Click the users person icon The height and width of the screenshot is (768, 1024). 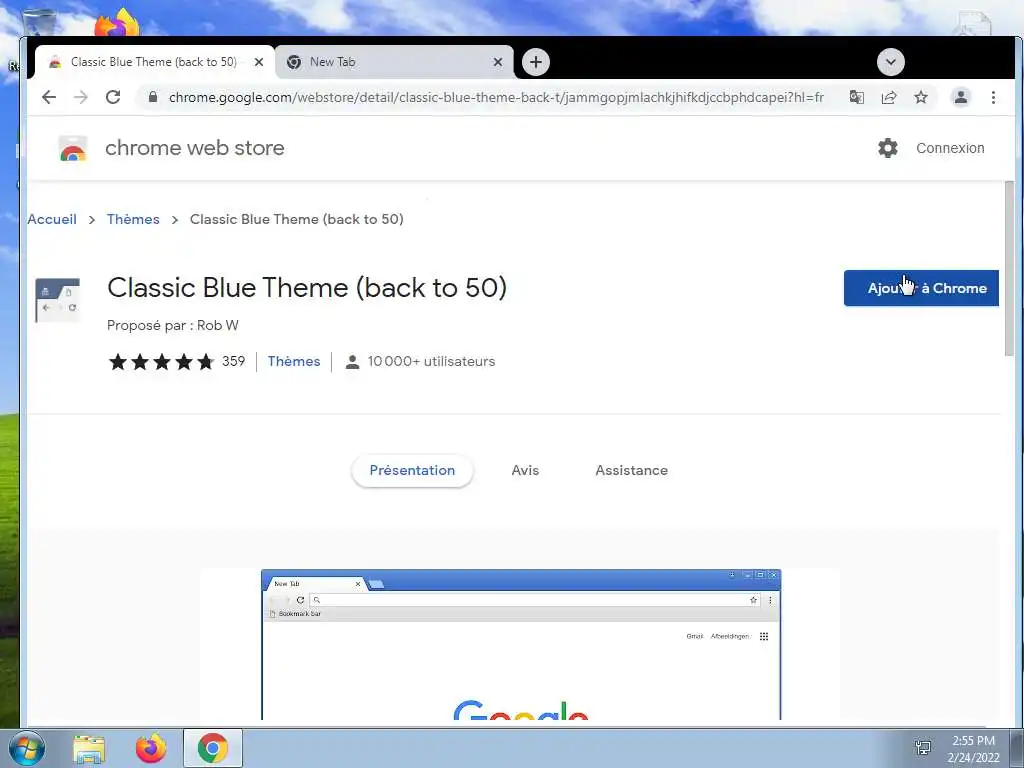pos(352,362)
